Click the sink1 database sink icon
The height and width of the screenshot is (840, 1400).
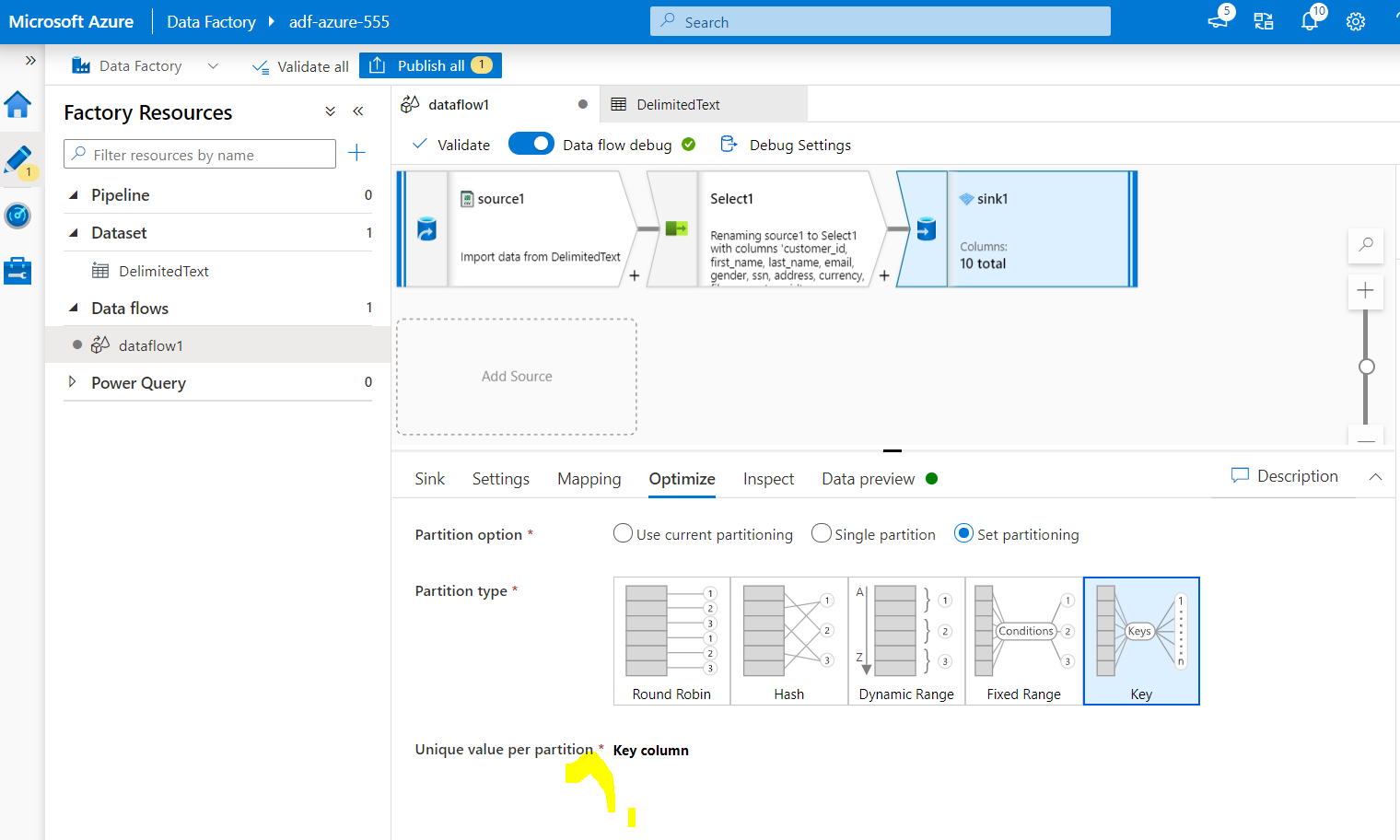(x=927, y=228)
